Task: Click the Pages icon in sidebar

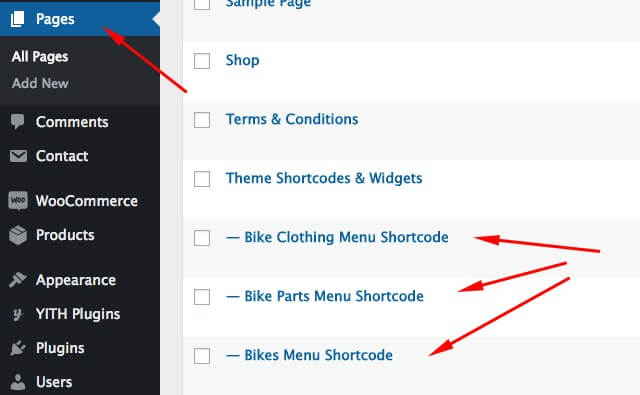Action: (18, 19)
